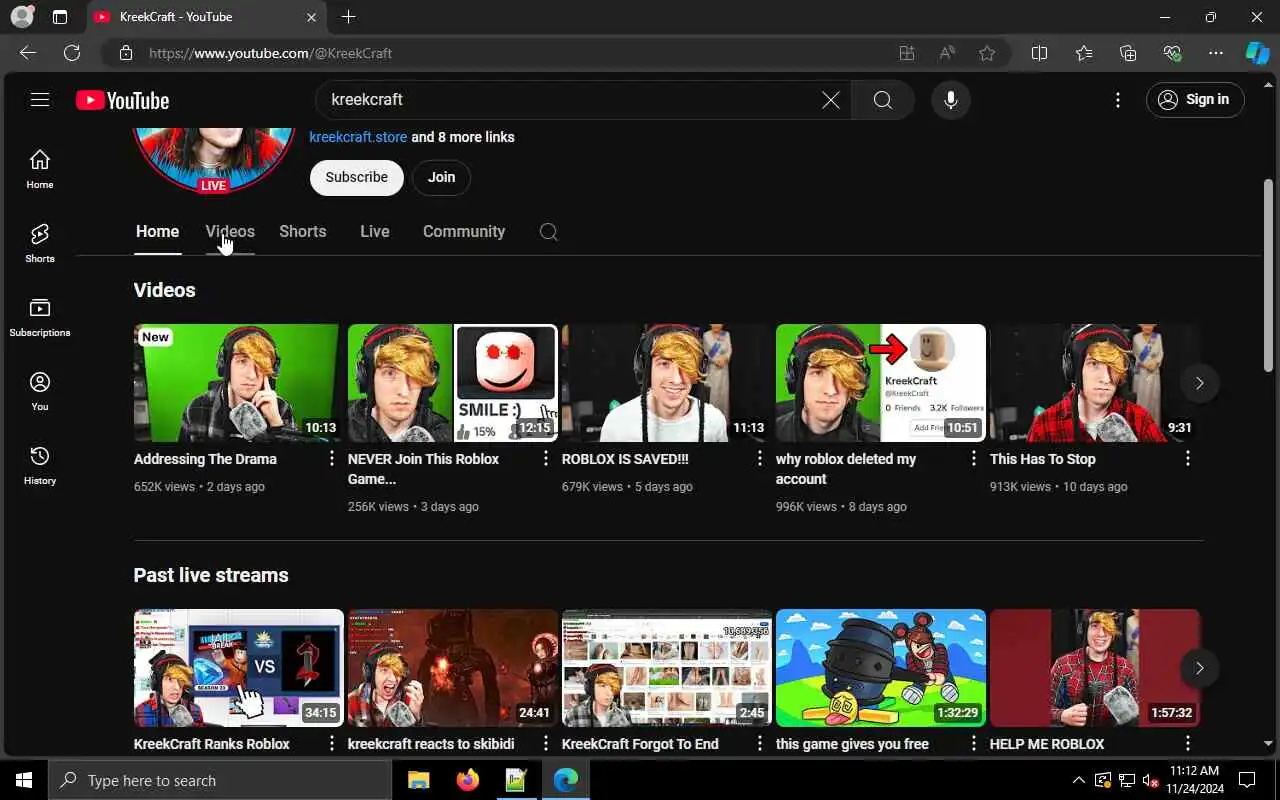Clear the search box with X icon

coord(831,100)
